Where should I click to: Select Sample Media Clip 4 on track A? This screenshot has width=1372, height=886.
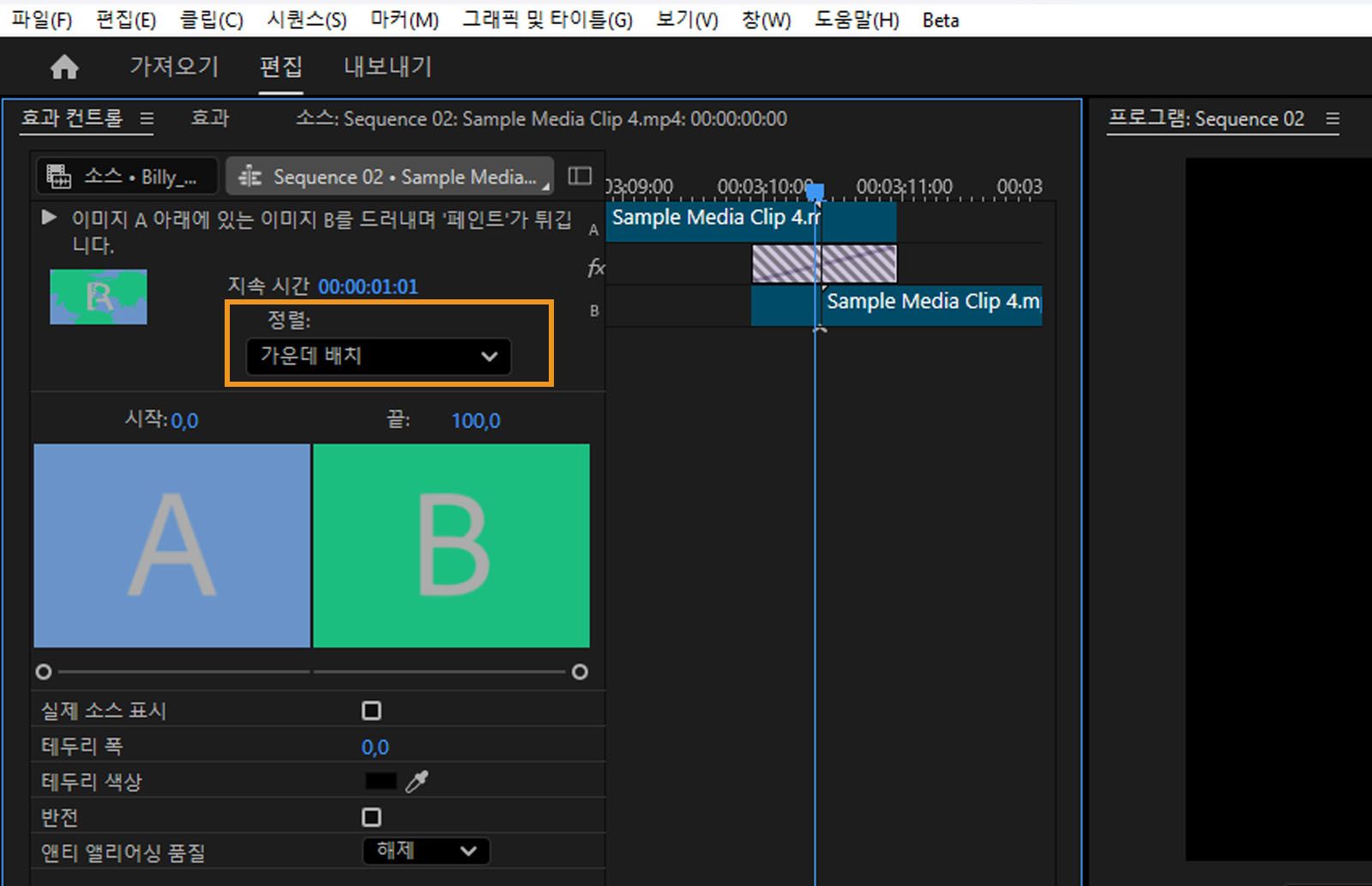click(751, 221)
